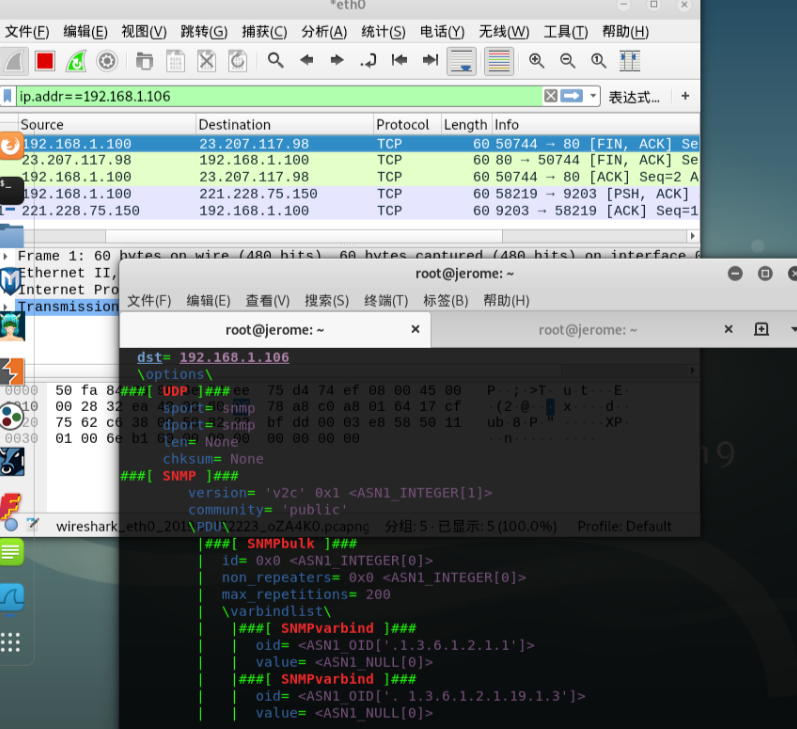
Task: Go to specified packet icon
Action: pyautogui.click(x=368, y=60)
